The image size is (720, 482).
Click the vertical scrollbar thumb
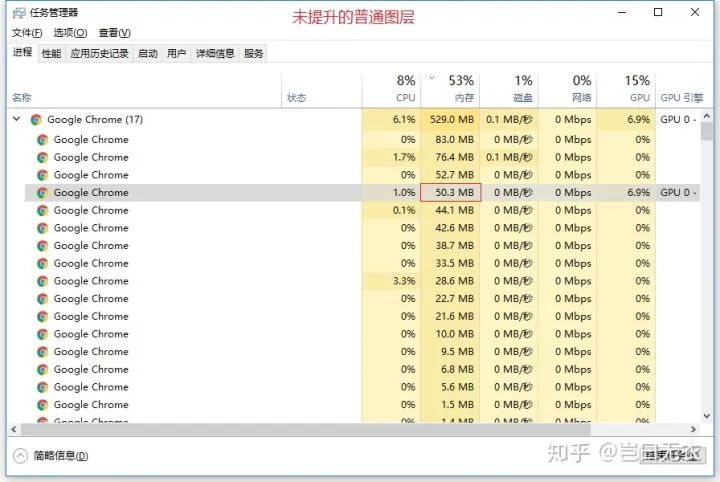707,132
